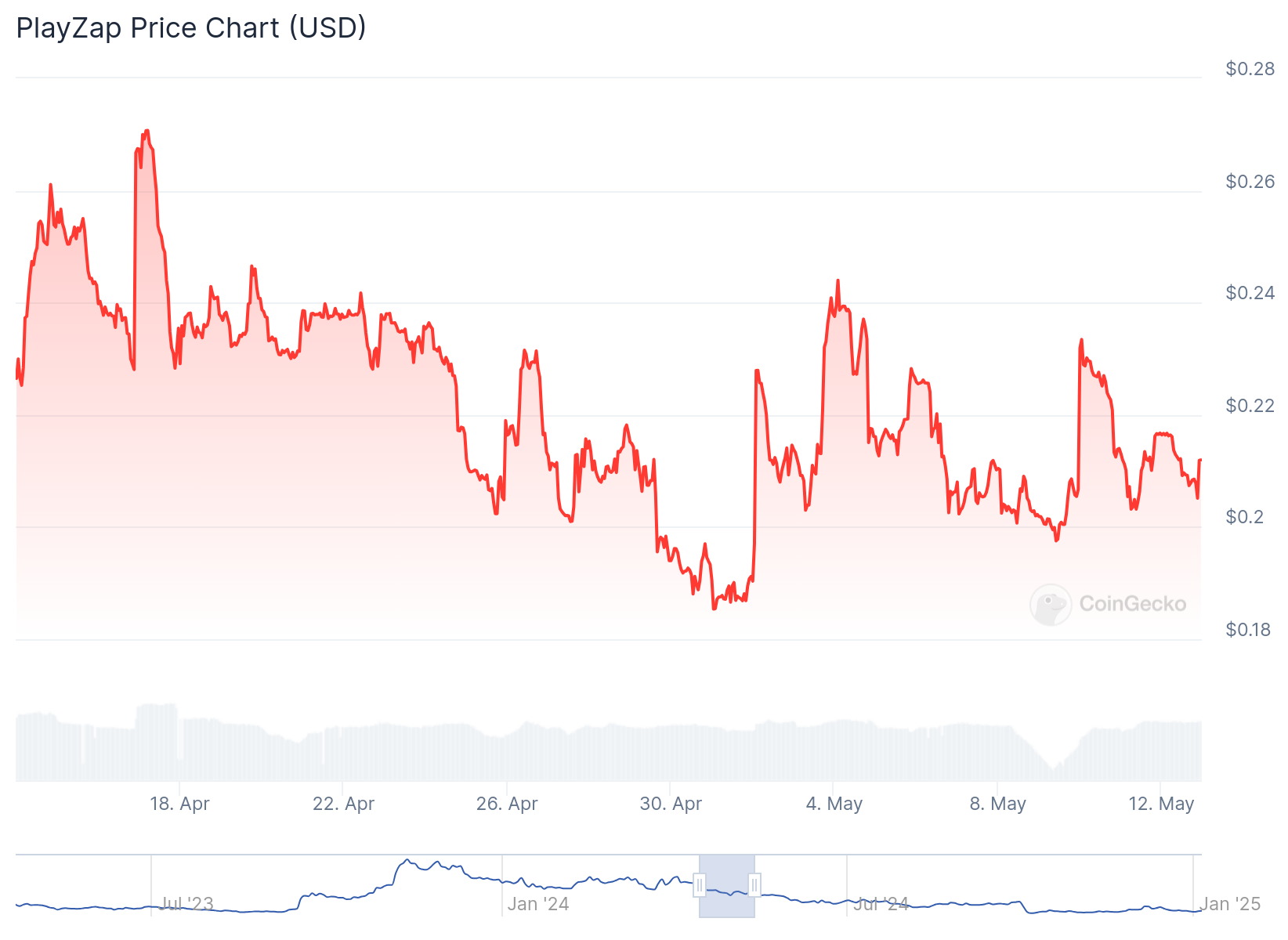Click the $0.18 price axis label
The width and height of the screenshot is (1288, 940).
point(1248,630)
